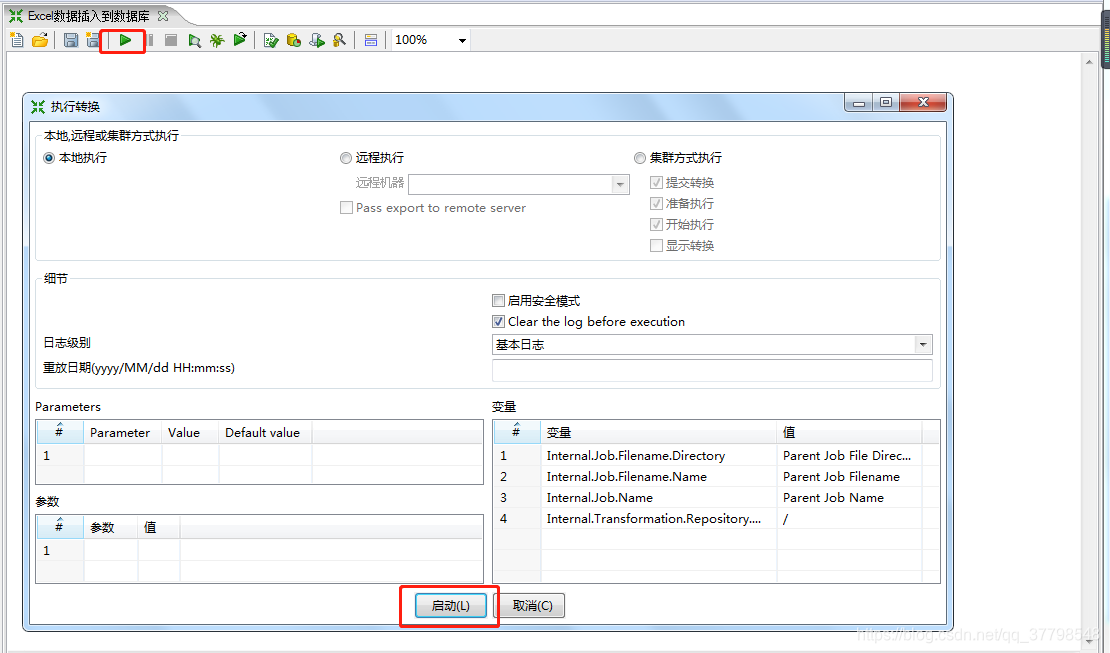Select the first Parameters table row
1110x653 pixels.
259,455
